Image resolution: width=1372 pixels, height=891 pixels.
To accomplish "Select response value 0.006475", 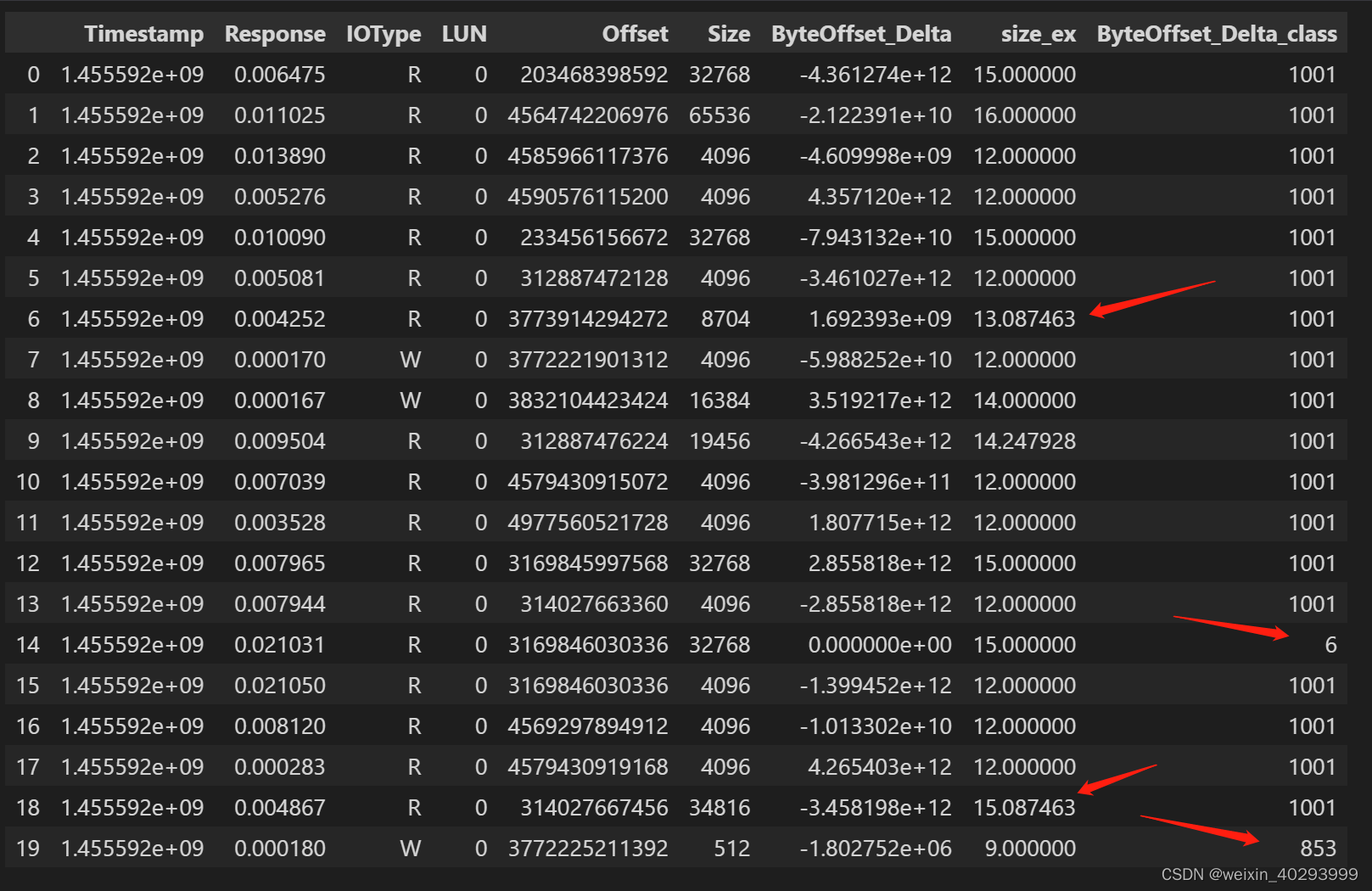I will point(280,75).
